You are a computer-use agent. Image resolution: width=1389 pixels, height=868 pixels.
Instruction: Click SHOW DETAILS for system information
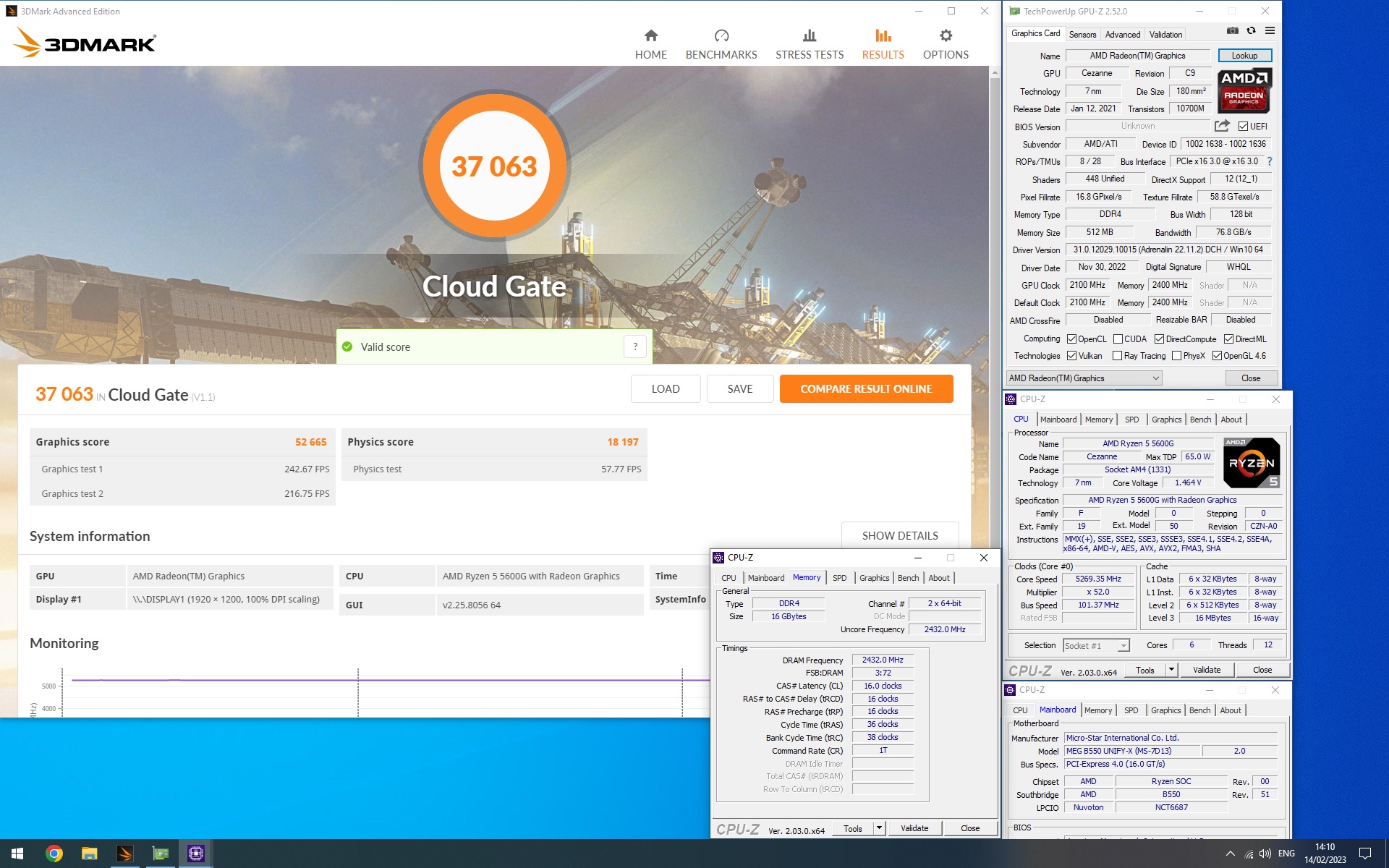[900, 535]
